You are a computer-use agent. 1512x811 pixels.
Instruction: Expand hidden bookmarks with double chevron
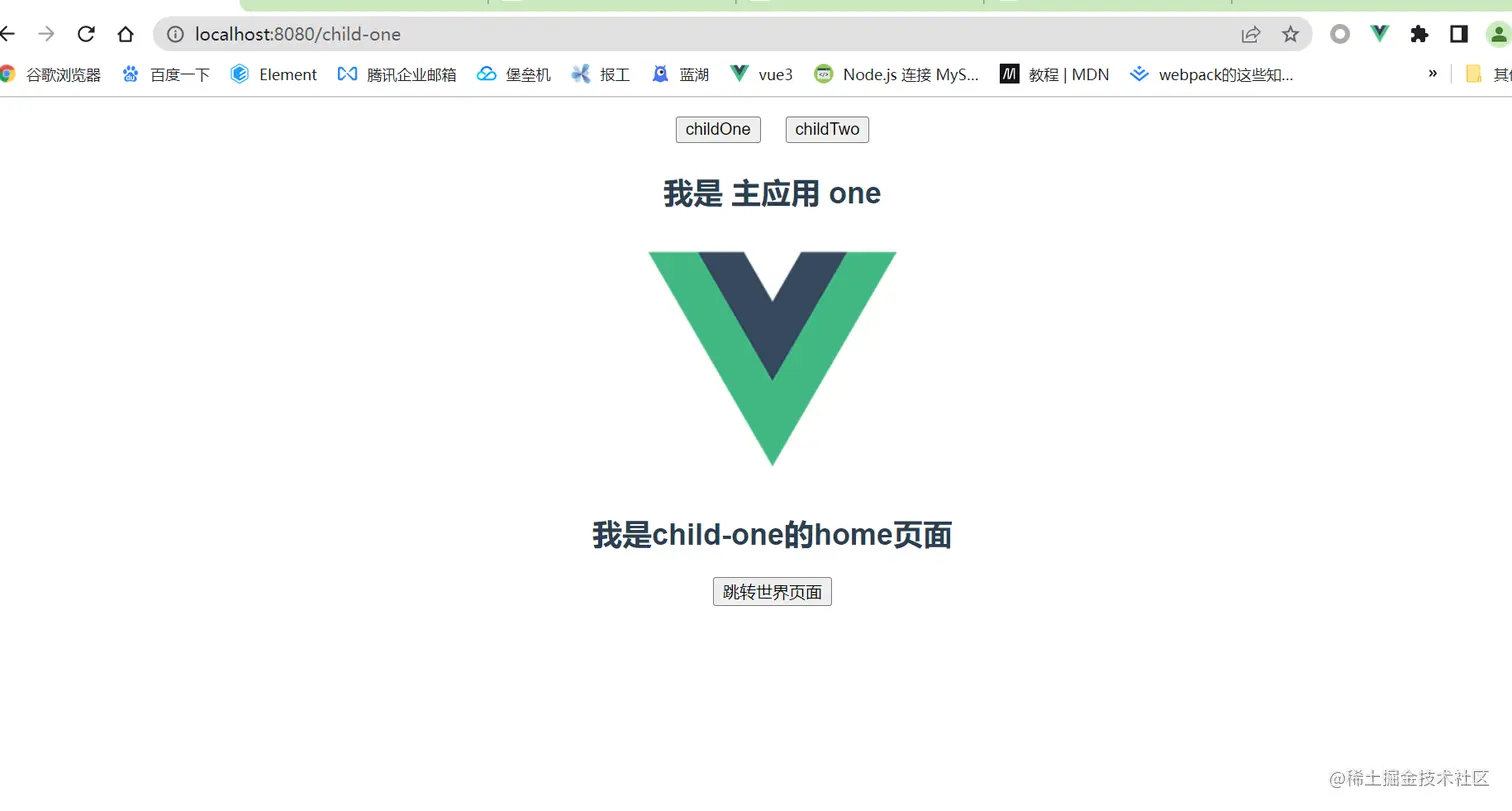tap(1433, 74)
